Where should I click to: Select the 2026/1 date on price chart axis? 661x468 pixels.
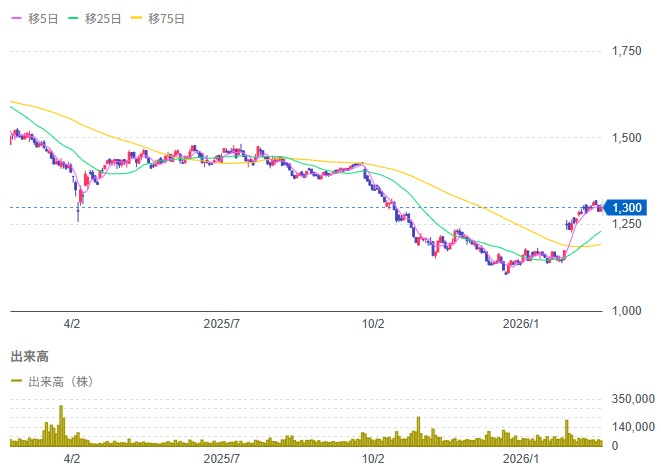pos(521,324)
